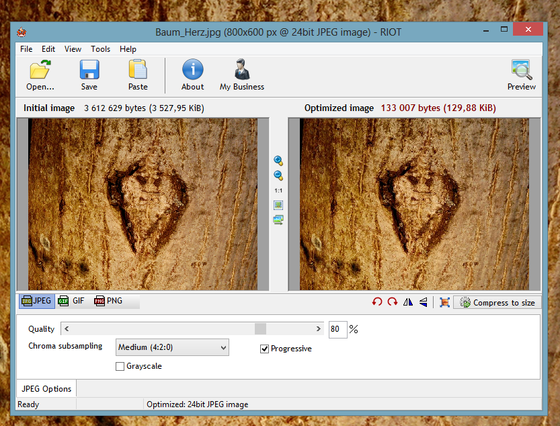Expand the Chroma subsampling dropdown
Viewport: 560px width, 426px height.
[x=172, y=347]
